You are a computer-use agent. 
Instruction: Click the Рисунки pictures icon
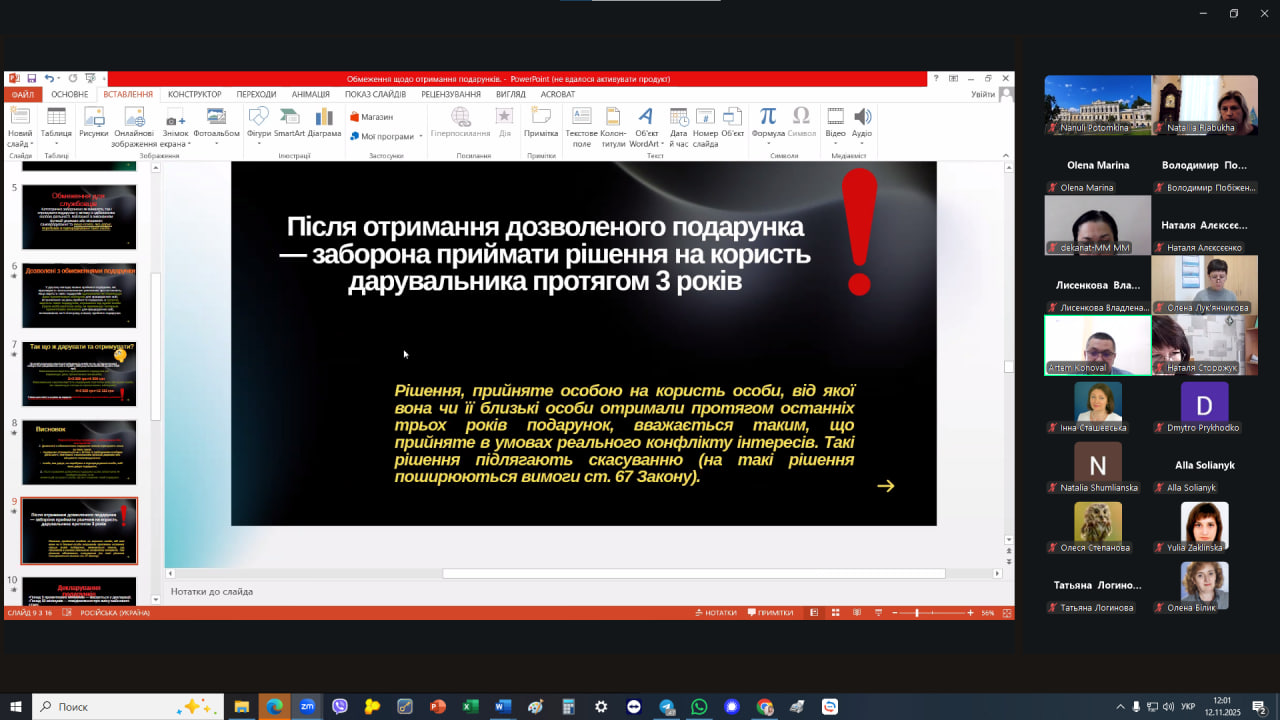94,123
